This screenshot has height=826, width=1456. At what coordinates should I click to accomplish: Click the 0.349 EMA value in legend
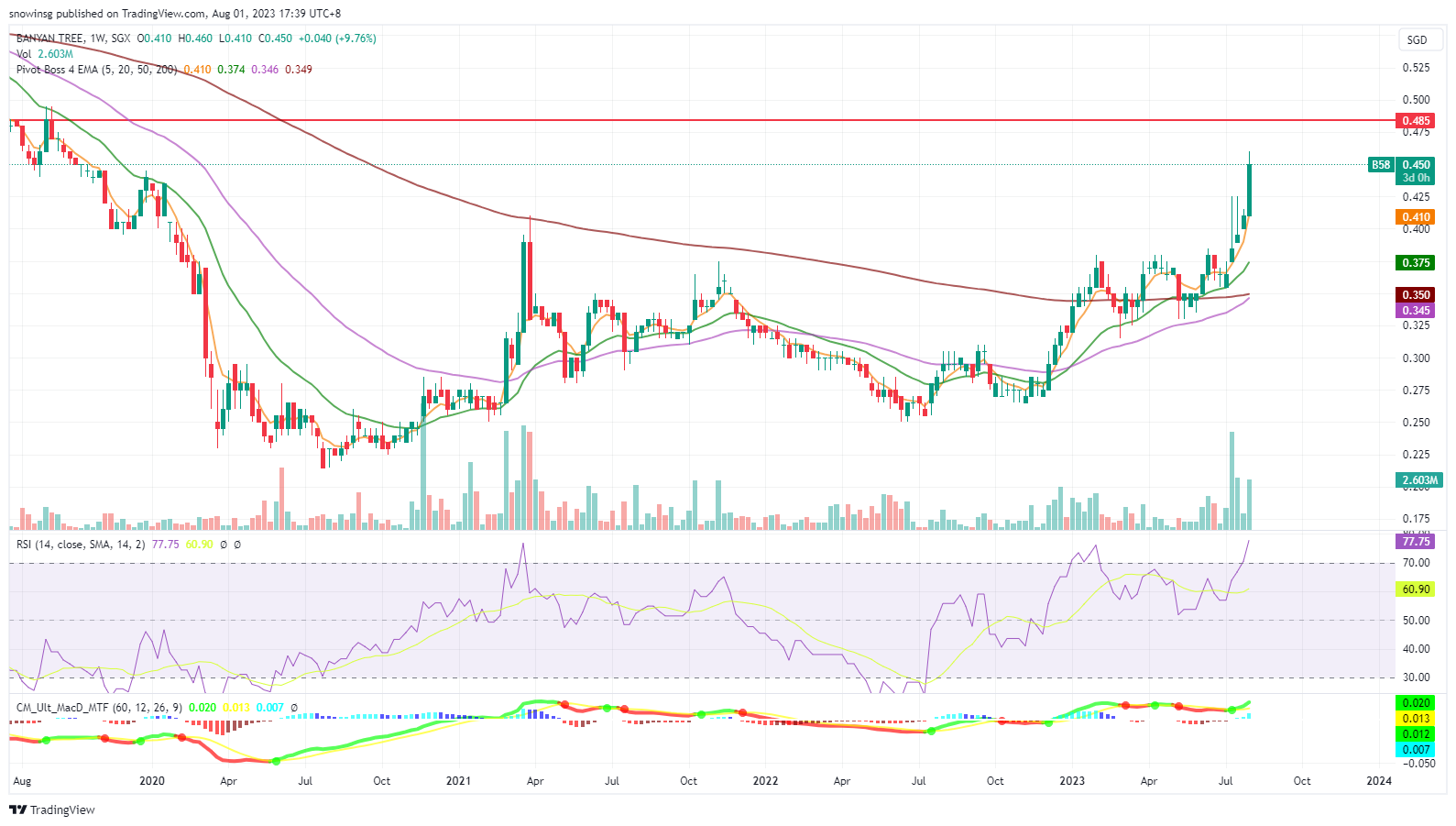click(x=299, y=70)
